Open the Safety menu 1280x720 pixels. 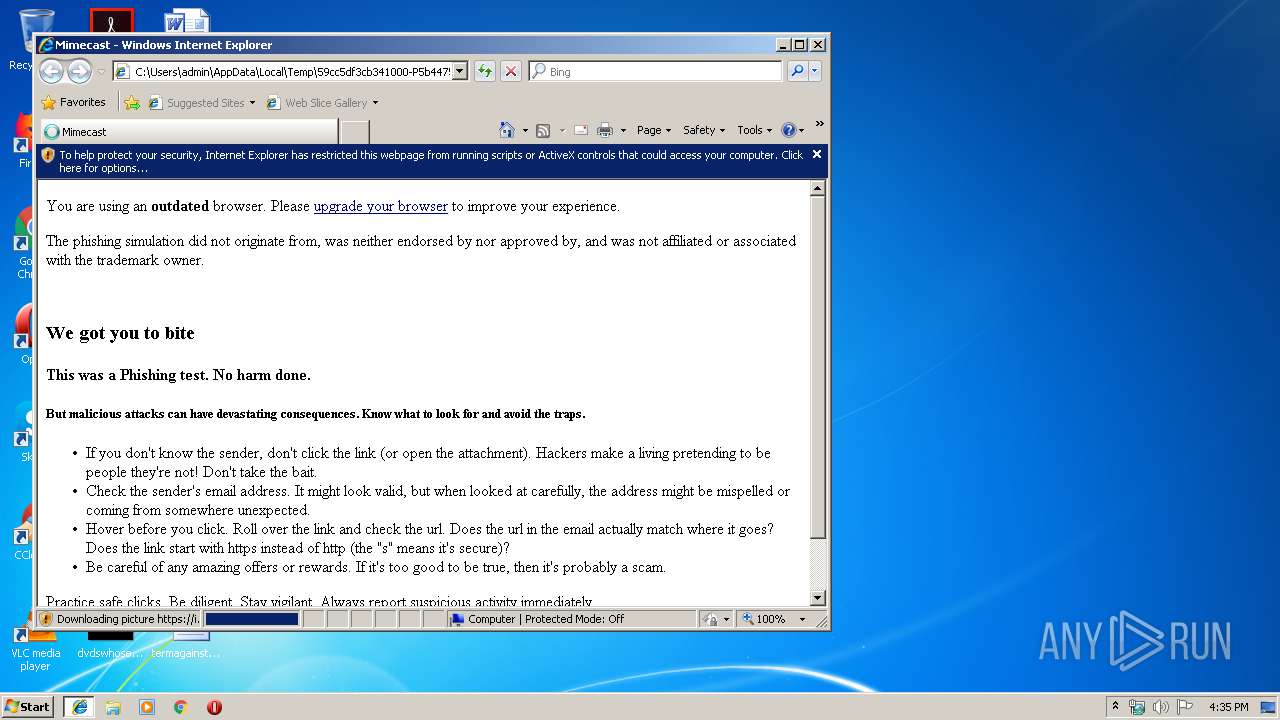(704, 130)
